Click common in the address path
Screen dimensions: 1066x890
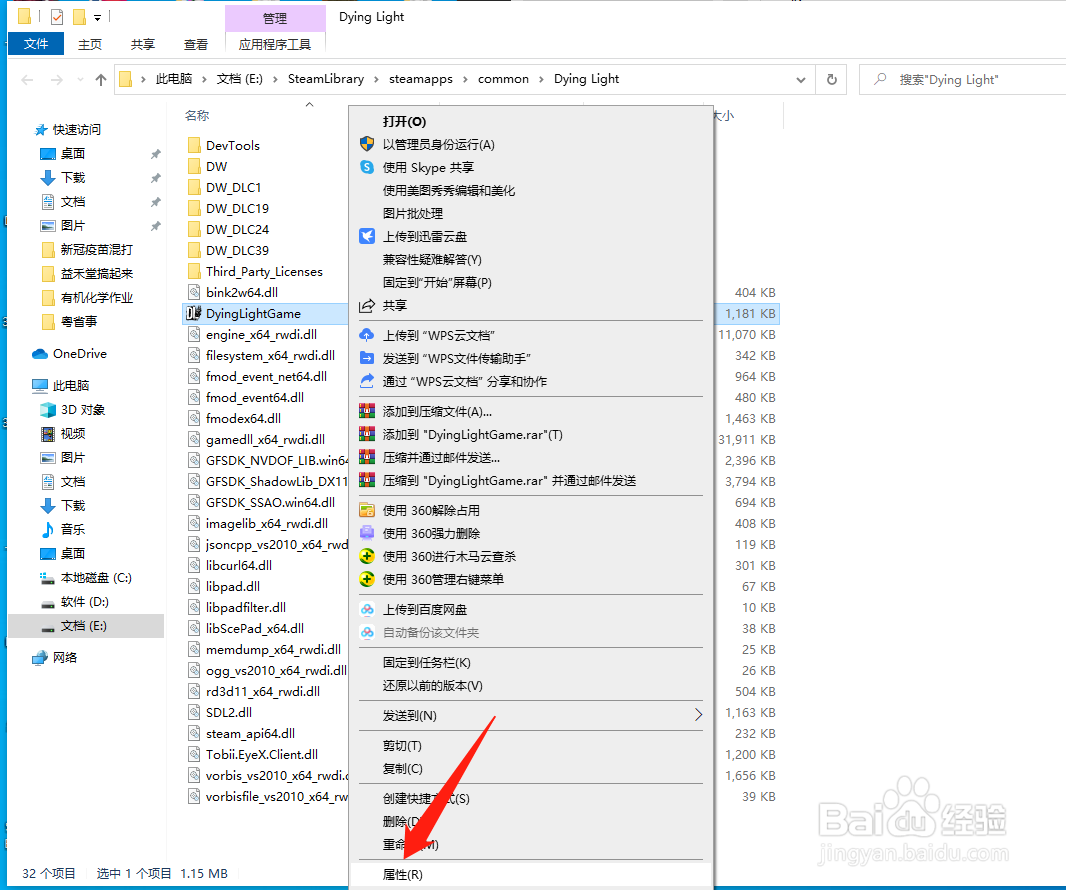point(503,79)
